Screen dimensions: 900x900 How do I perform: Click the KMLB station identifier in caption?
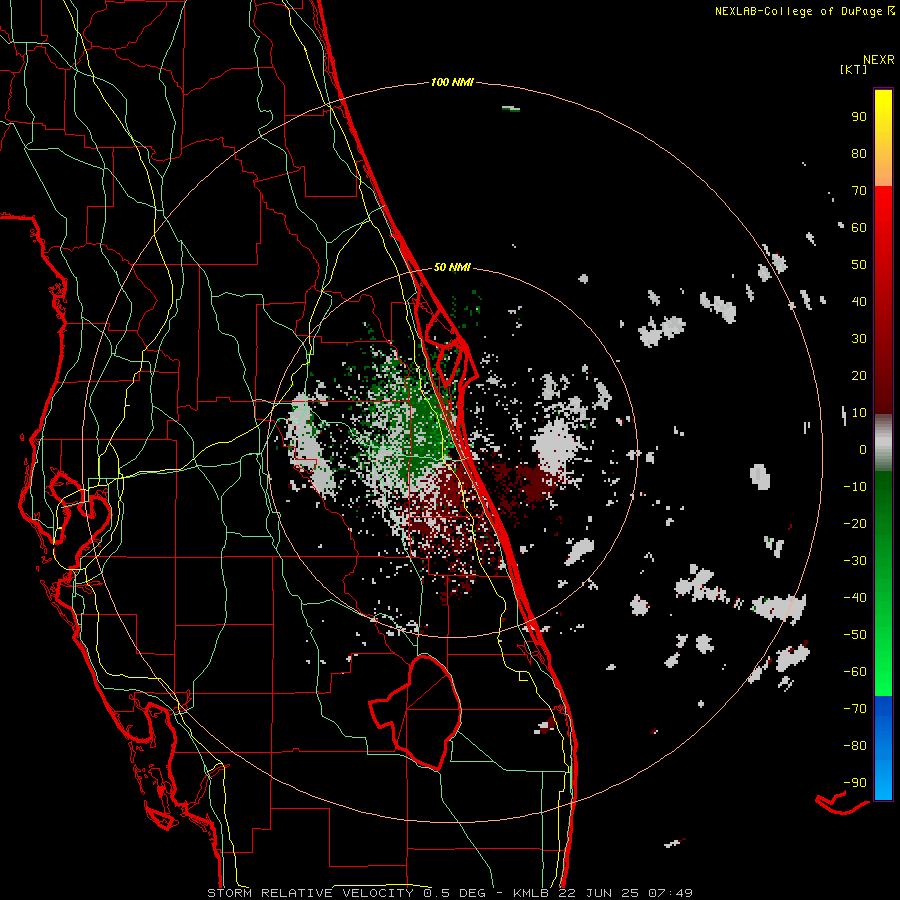[531, 893]
